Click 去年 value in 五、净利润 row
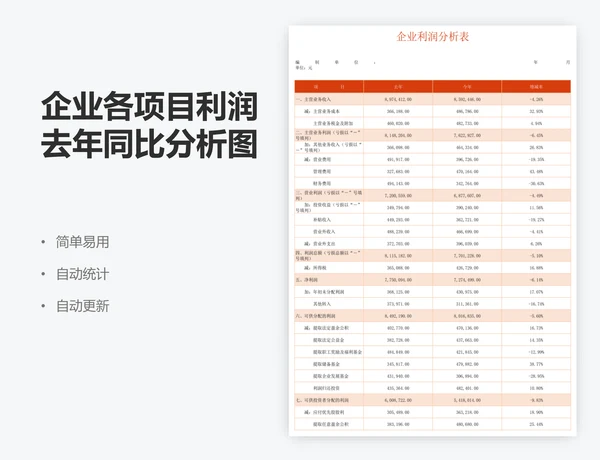 tap(398, 280)
